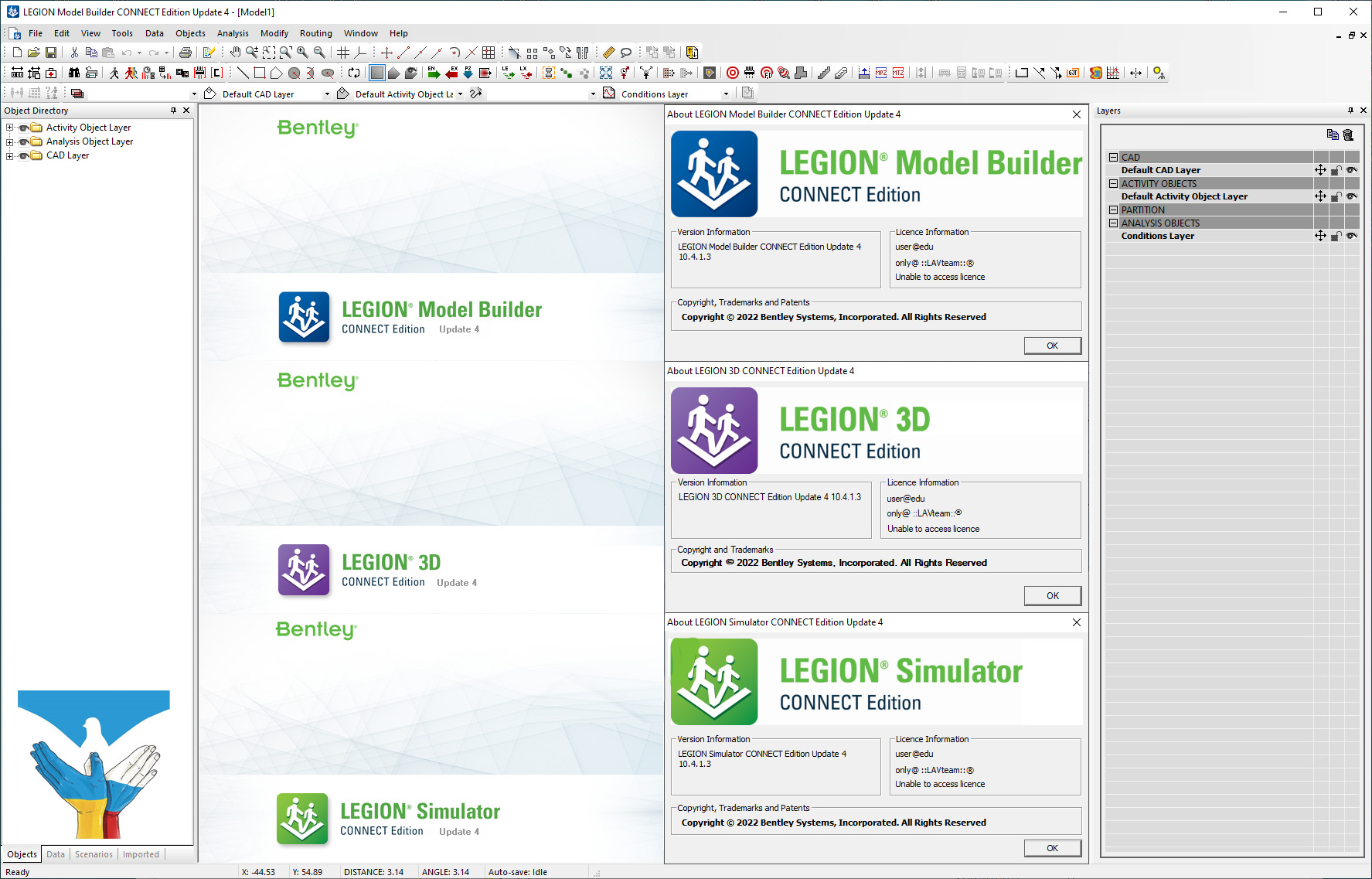
Task: Close the About LEGION Model Builder dialog
Action: point(1077,114)
